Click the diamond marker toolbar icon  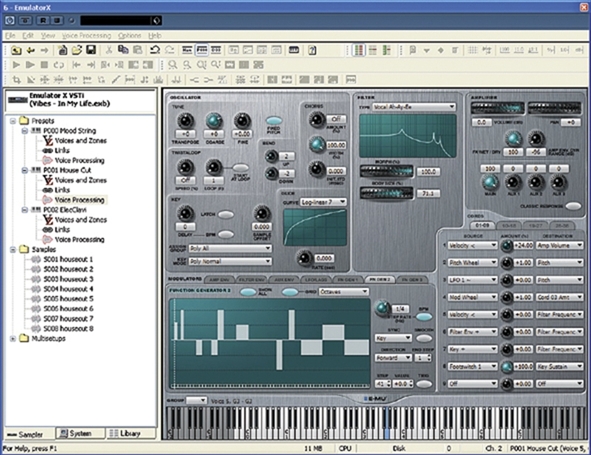[441, 50]
